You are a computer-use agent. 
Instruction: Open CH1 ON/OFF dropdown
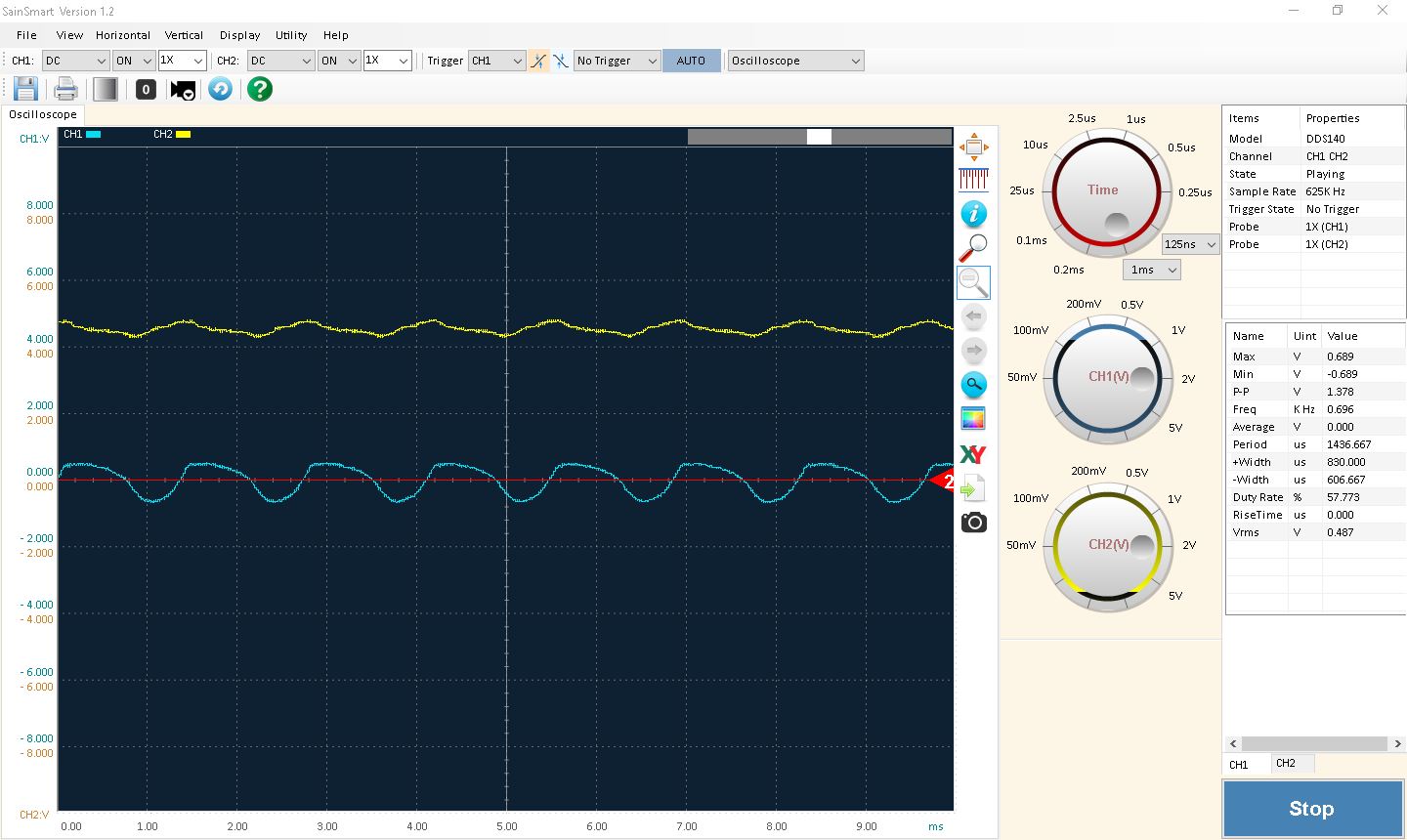[x=134, y=61]
